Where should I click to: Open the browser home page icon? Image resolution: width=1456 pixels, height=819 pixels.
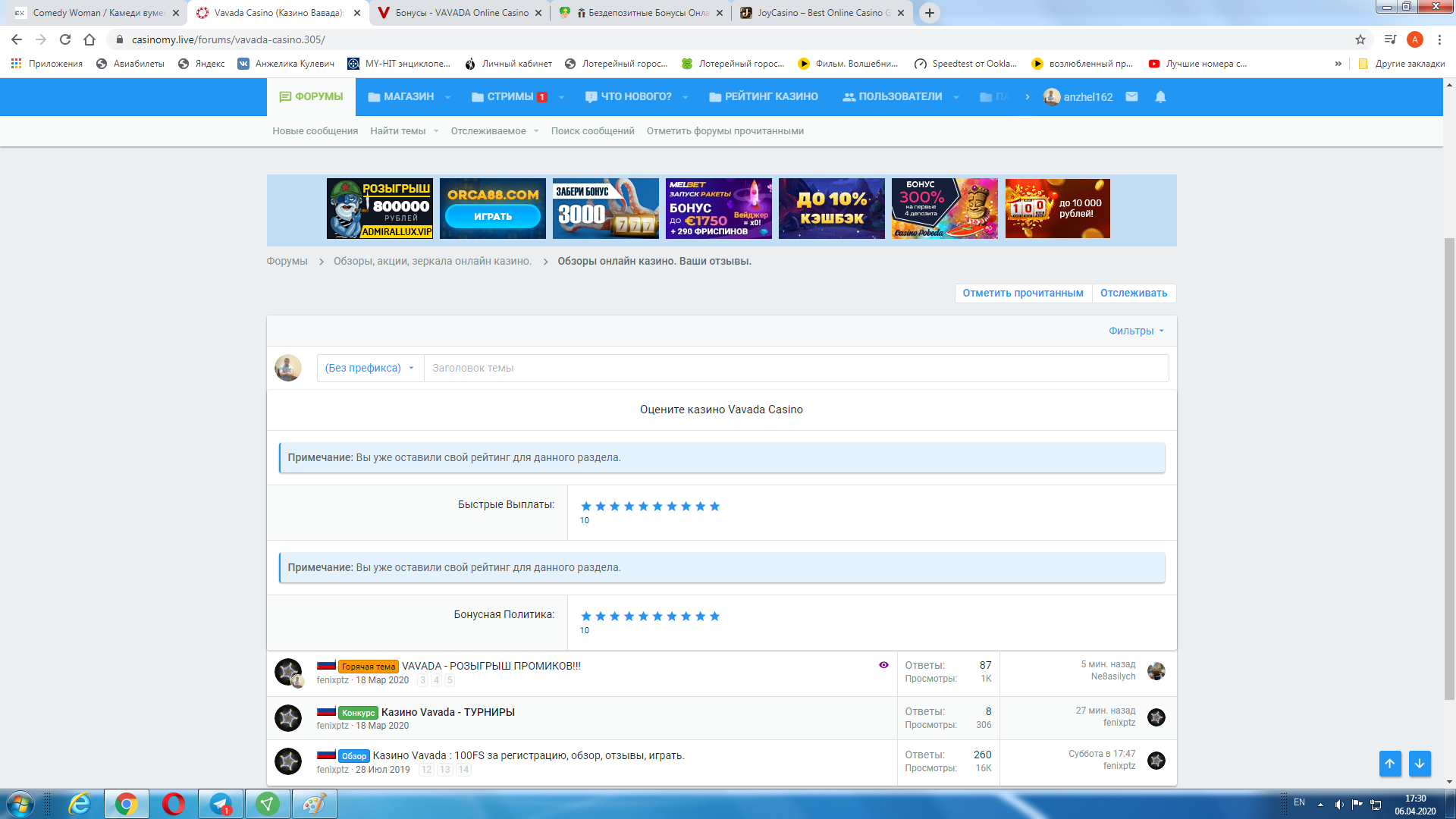coord(89,39)
